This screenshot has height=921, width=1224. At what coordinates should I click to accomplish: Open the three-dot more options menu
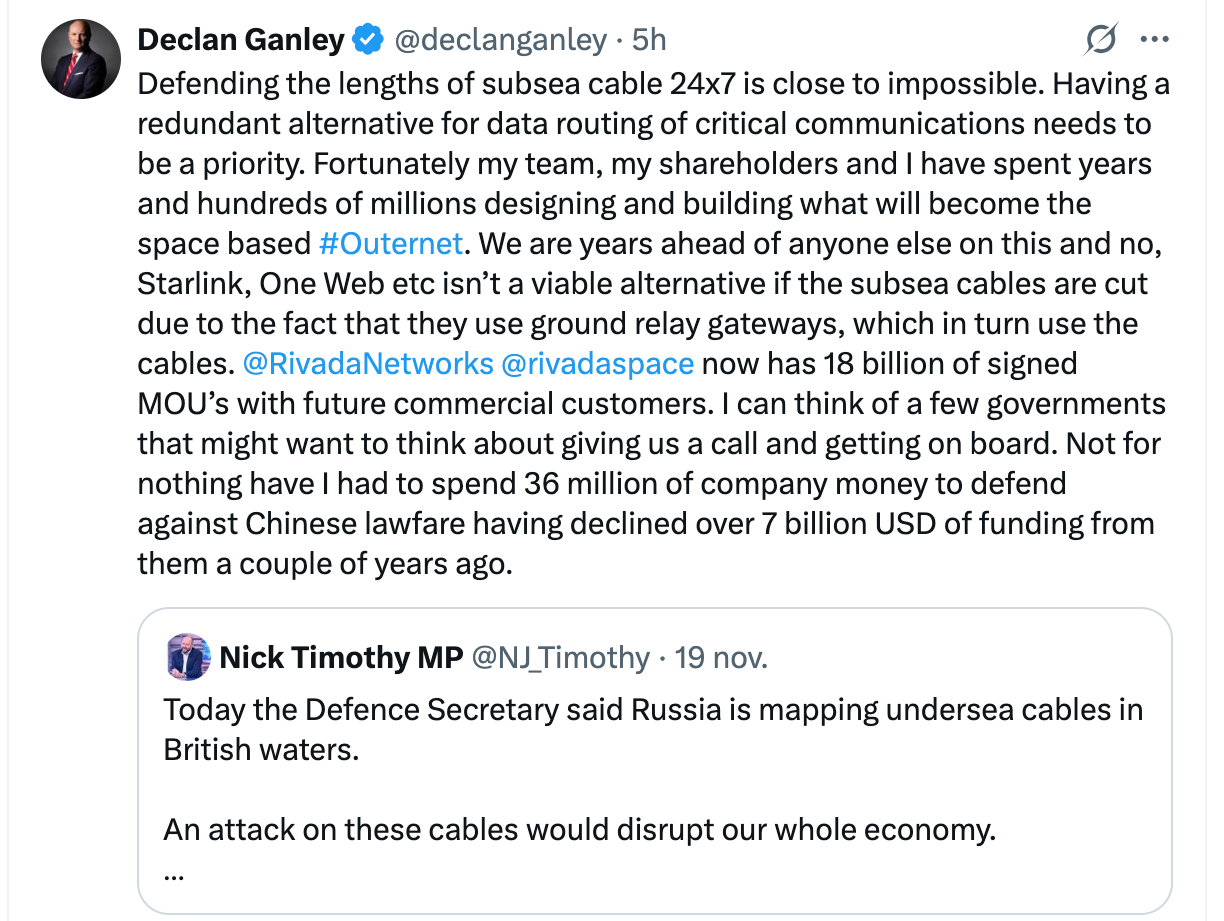[1155, 41]
